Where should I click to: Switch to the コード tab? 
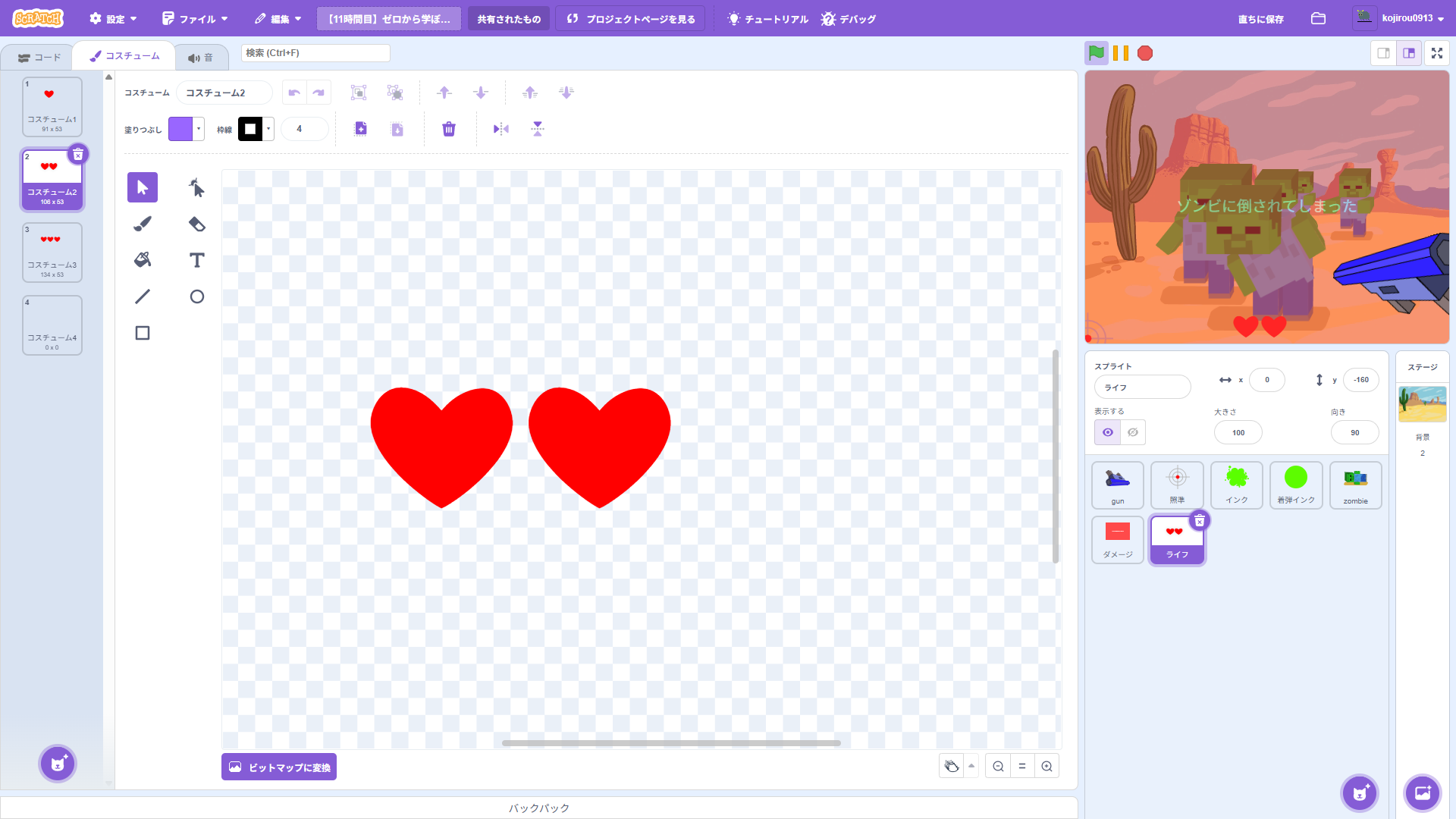point(39,57)
